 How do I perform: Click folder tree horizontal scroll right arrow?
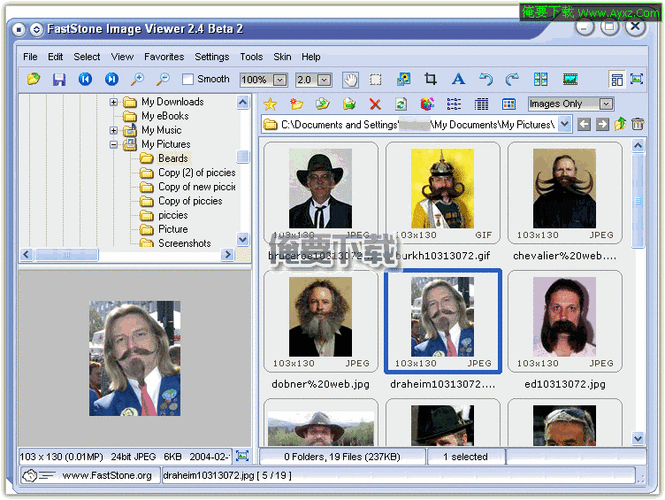pos(228,254)
